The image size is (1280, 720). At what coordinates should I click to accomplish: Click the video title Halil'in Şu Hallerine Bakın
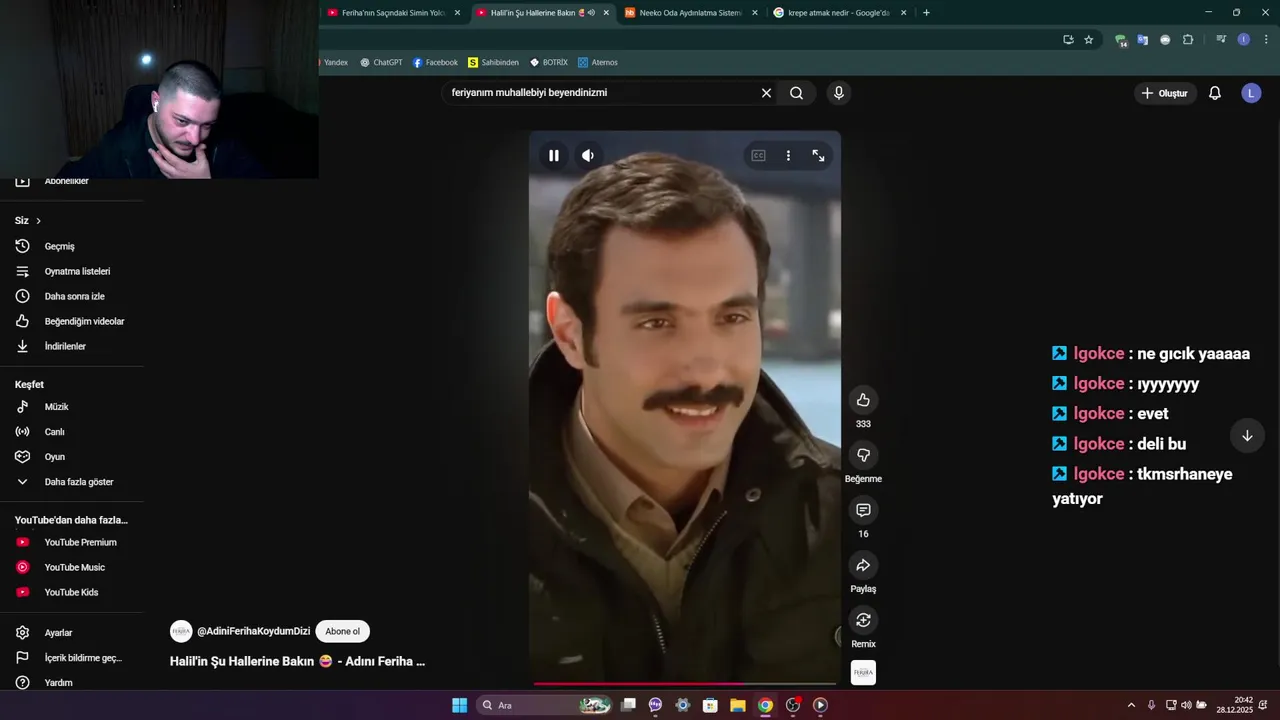(297, 661)
